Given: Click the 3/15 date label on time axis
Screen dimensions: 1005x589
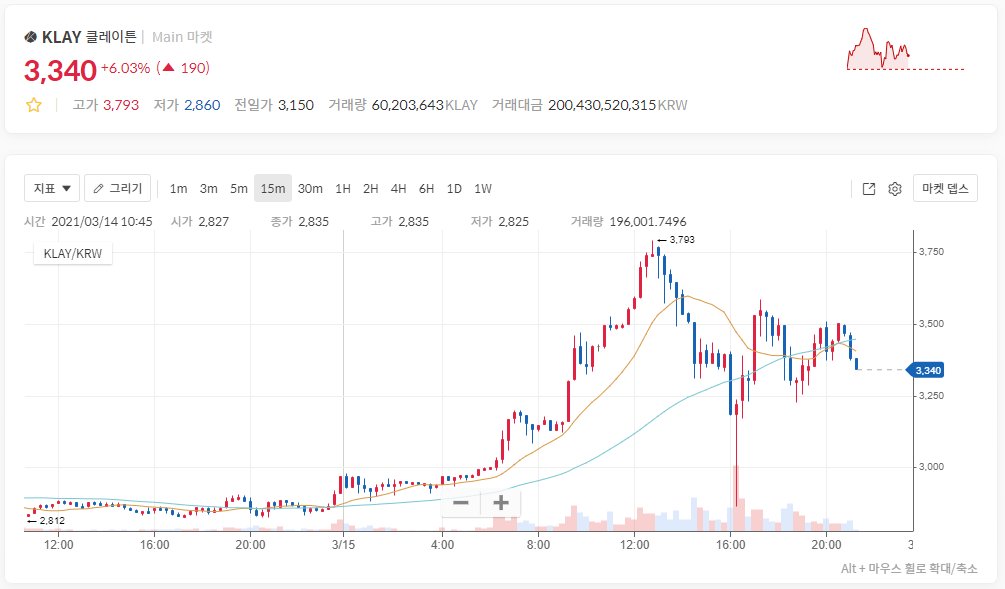Looking at the screenshot, I should point(344,545).
